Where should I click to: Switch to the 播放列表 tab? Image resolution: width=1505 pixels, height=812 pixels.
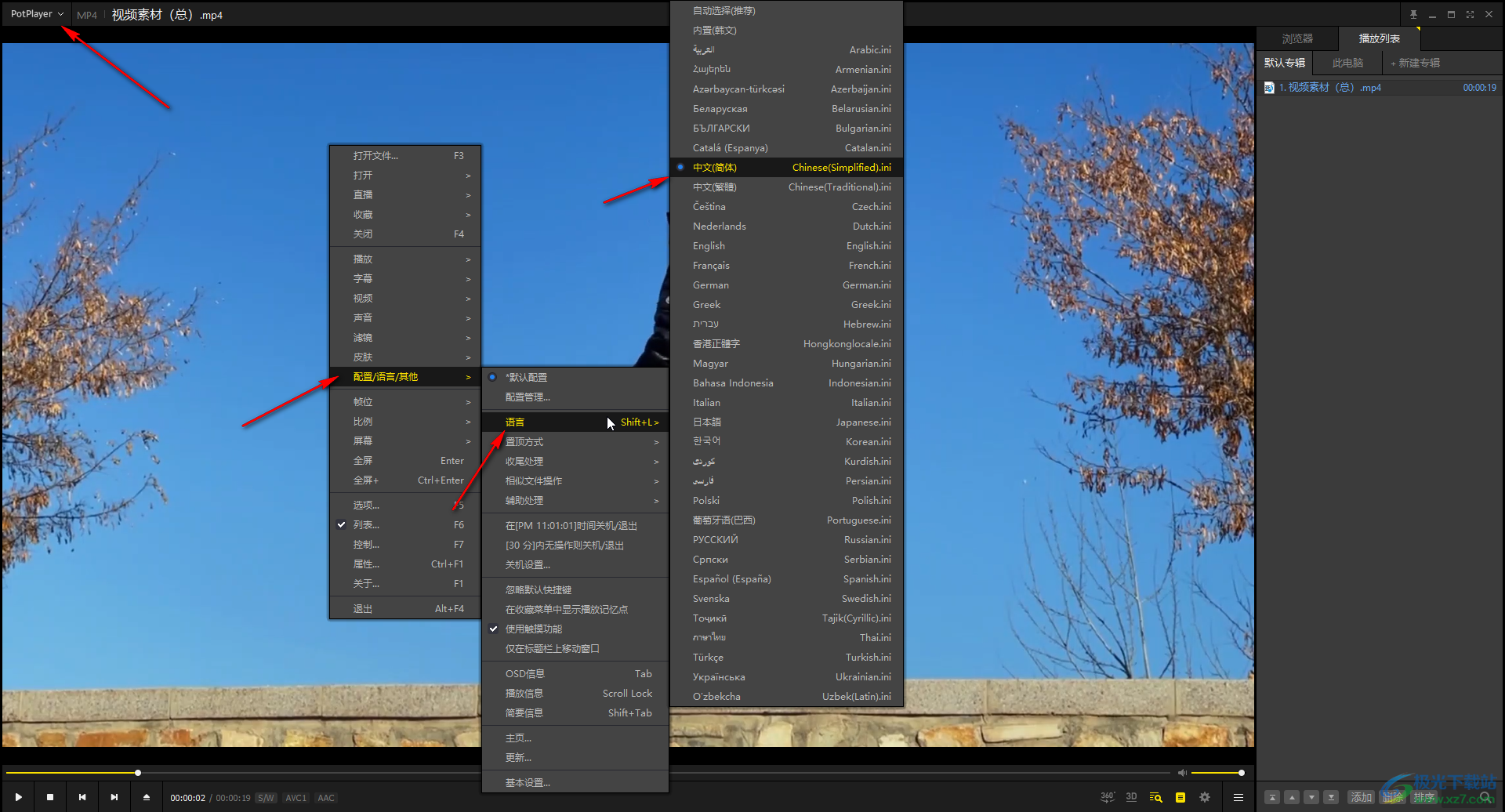click(1379, 38)
